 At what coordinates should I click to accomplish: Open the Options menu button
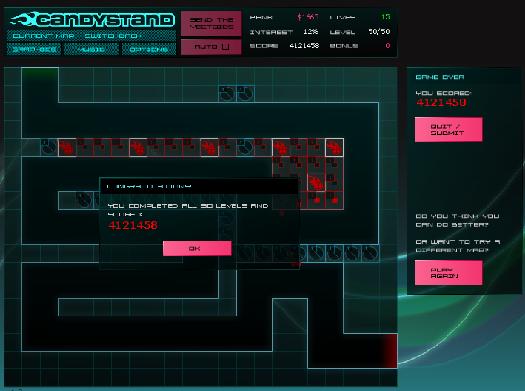[149, 50]
